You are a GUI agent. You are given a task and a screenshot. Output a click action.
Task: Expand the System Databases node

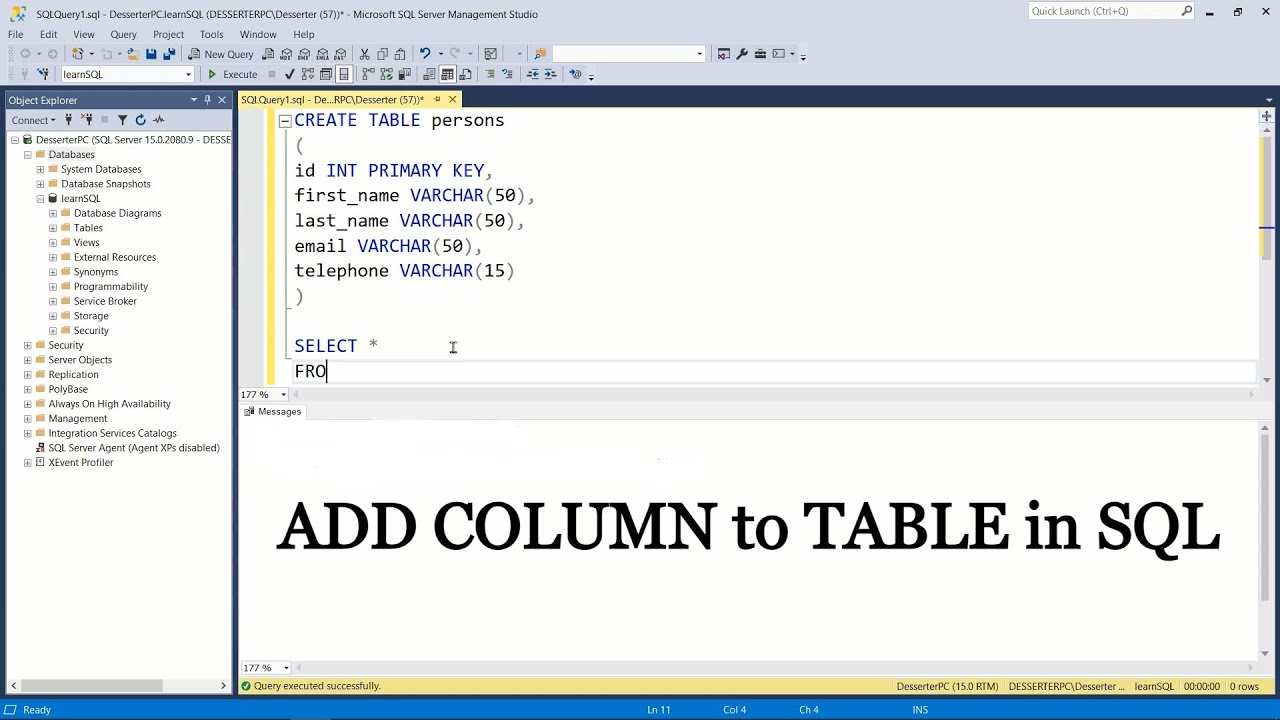(40, 169)
